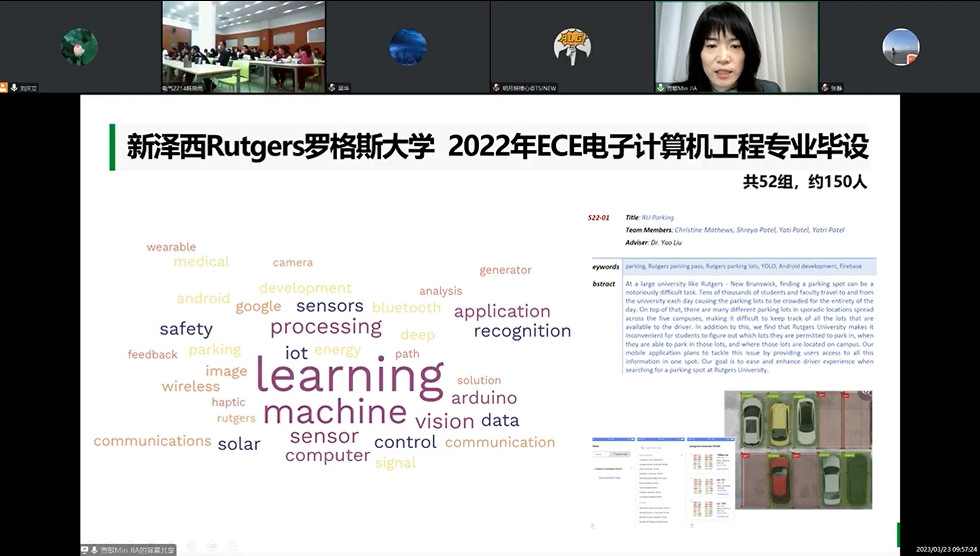The width and height of the screenshot is (980, 556).
Task: Click the ALG logo participant avatar
Action: [x=572, y=45]
